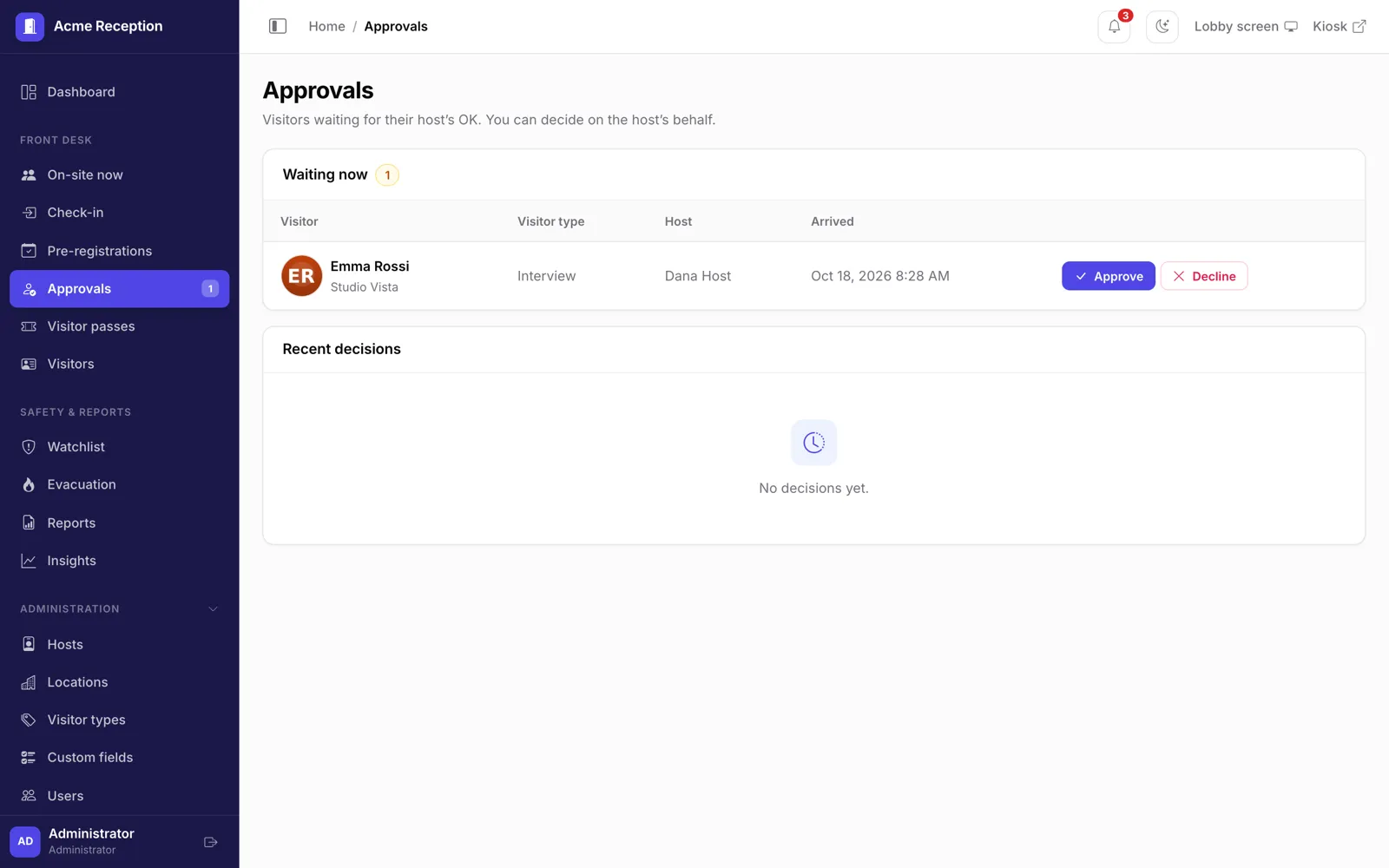
Task: Open the Kiosk external link
Action: (x=1339, y=26)
